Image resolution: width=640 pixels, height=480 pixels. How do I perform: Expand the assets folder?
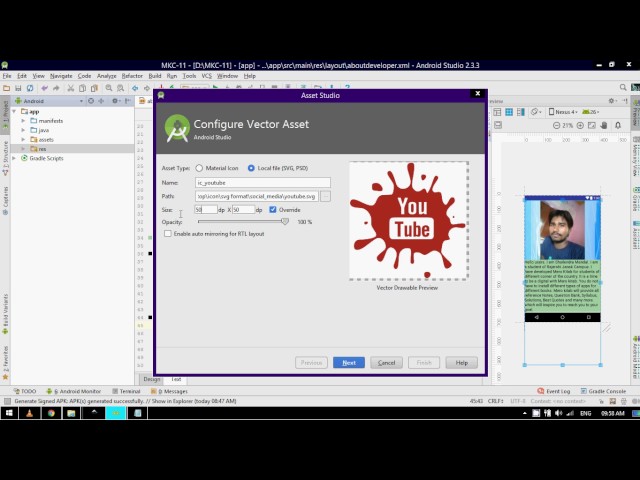[x=23, y=140]
